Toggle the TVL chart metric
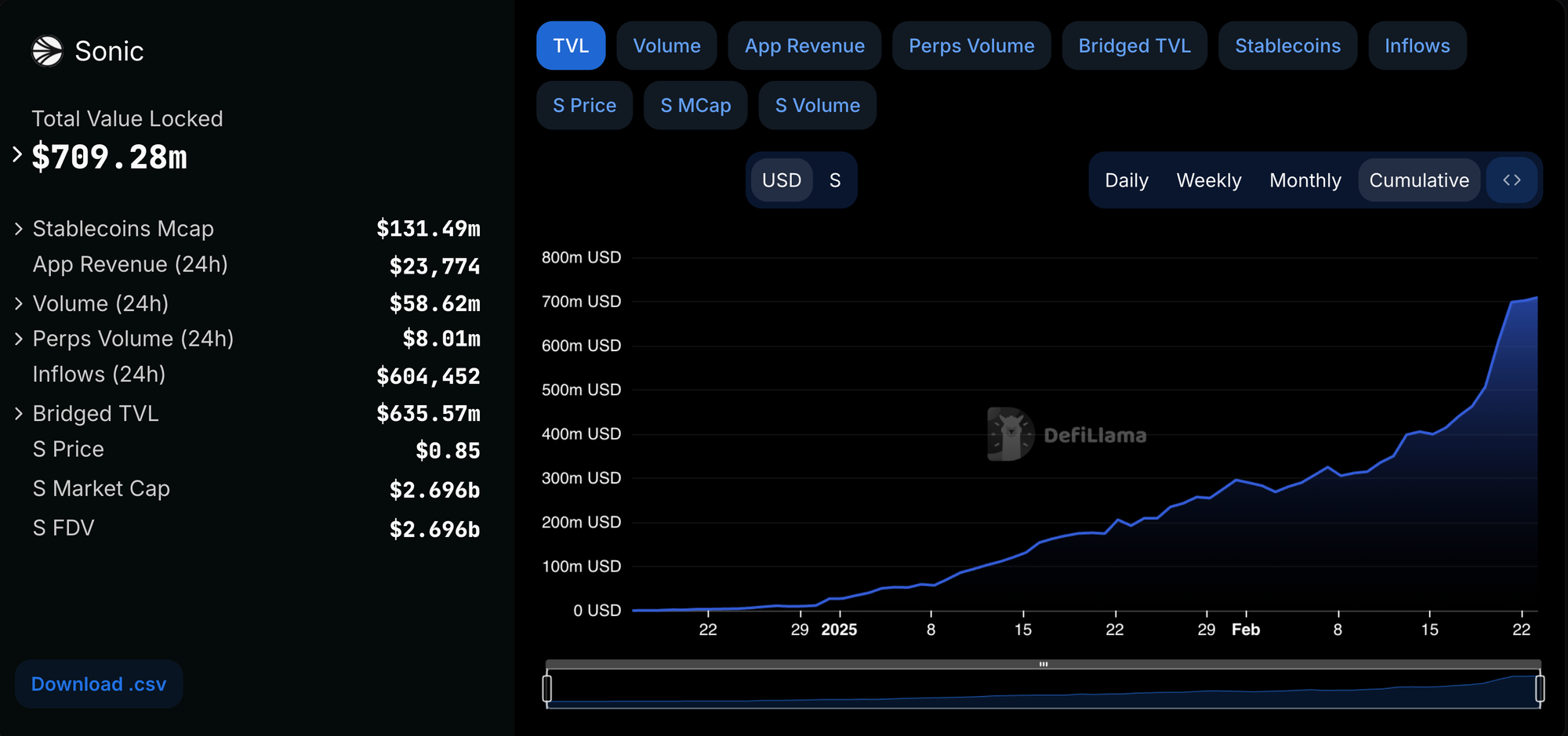The image size is (1568, 736). (571, 45)
